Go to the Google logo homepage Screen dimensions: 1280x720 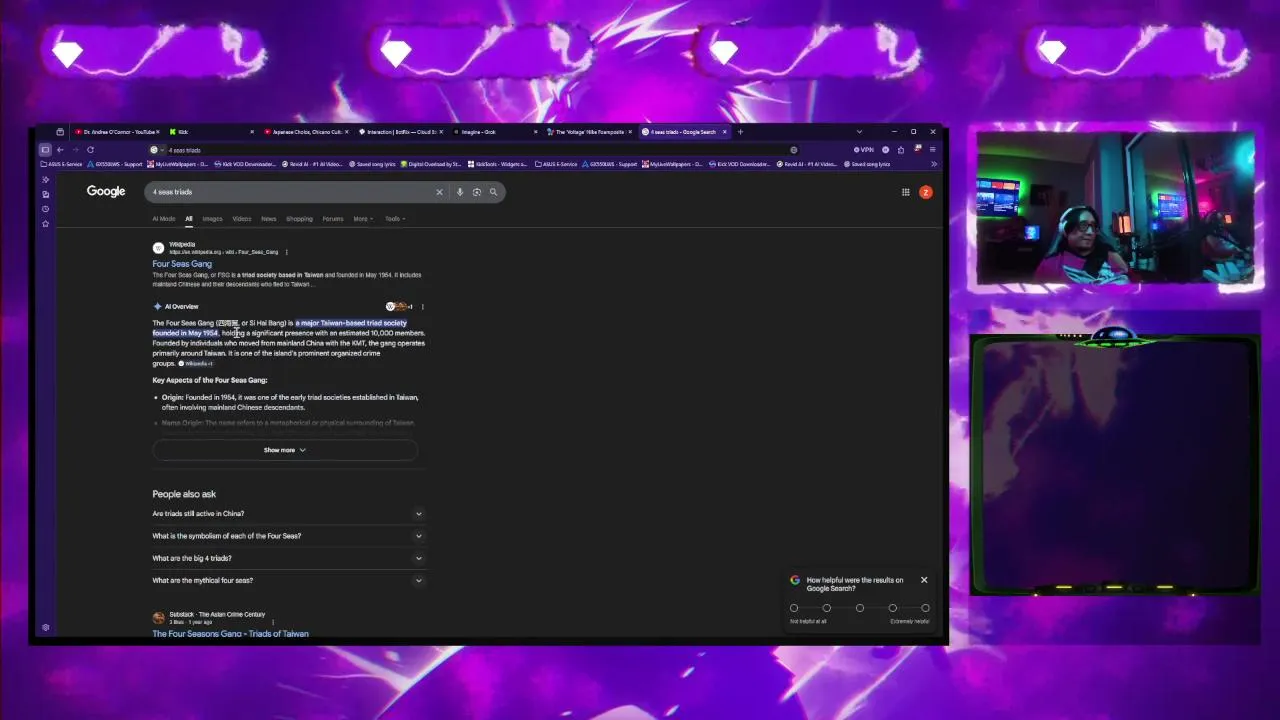pyautogui.click(x=106, y=191)
